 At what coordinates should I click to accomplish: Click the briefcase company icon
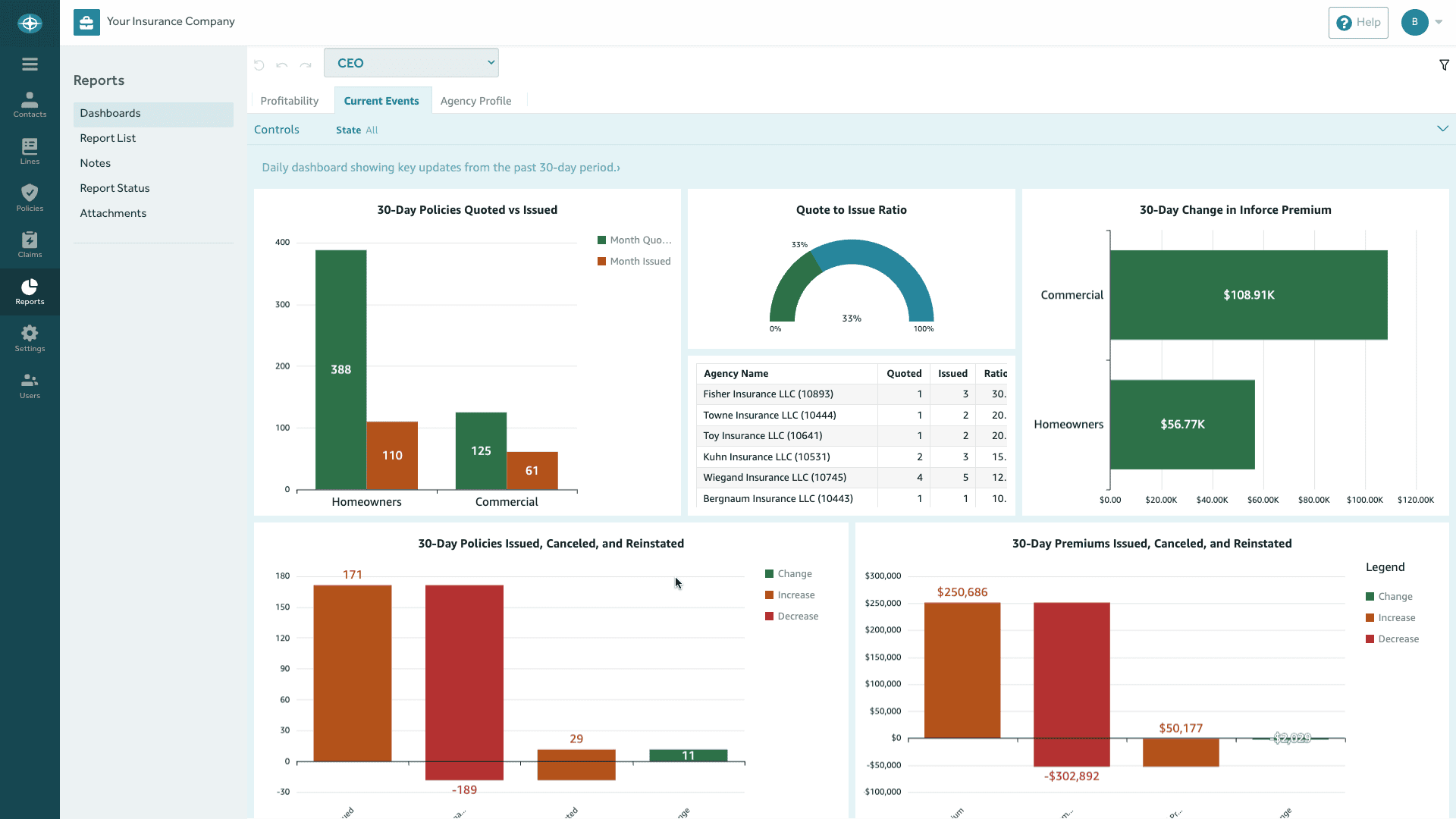pos(86,22)
